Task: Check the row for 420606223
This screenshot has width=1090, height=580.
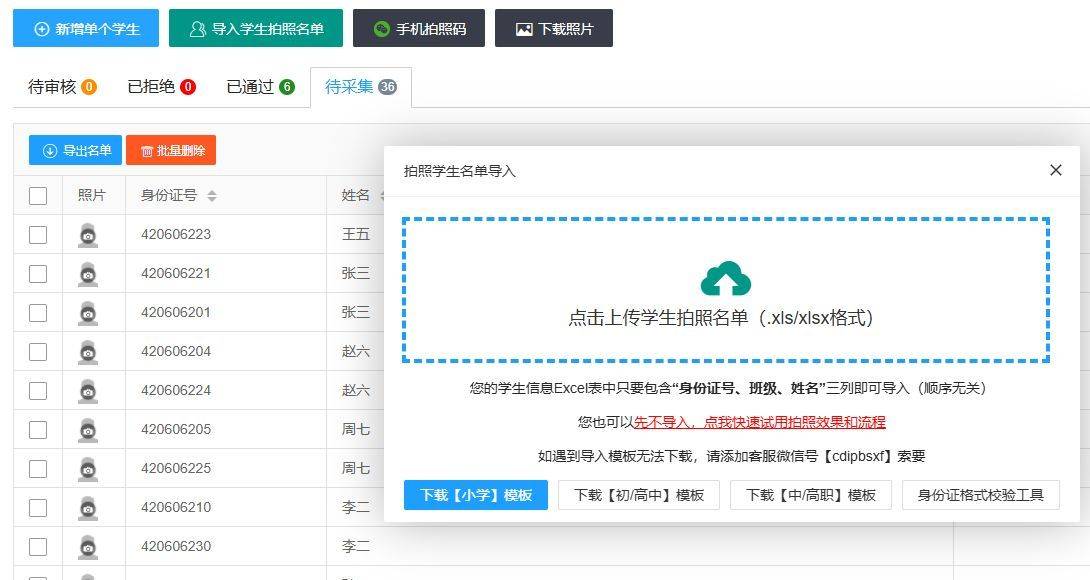Action: pyautogui.click(x=38, y=235)
